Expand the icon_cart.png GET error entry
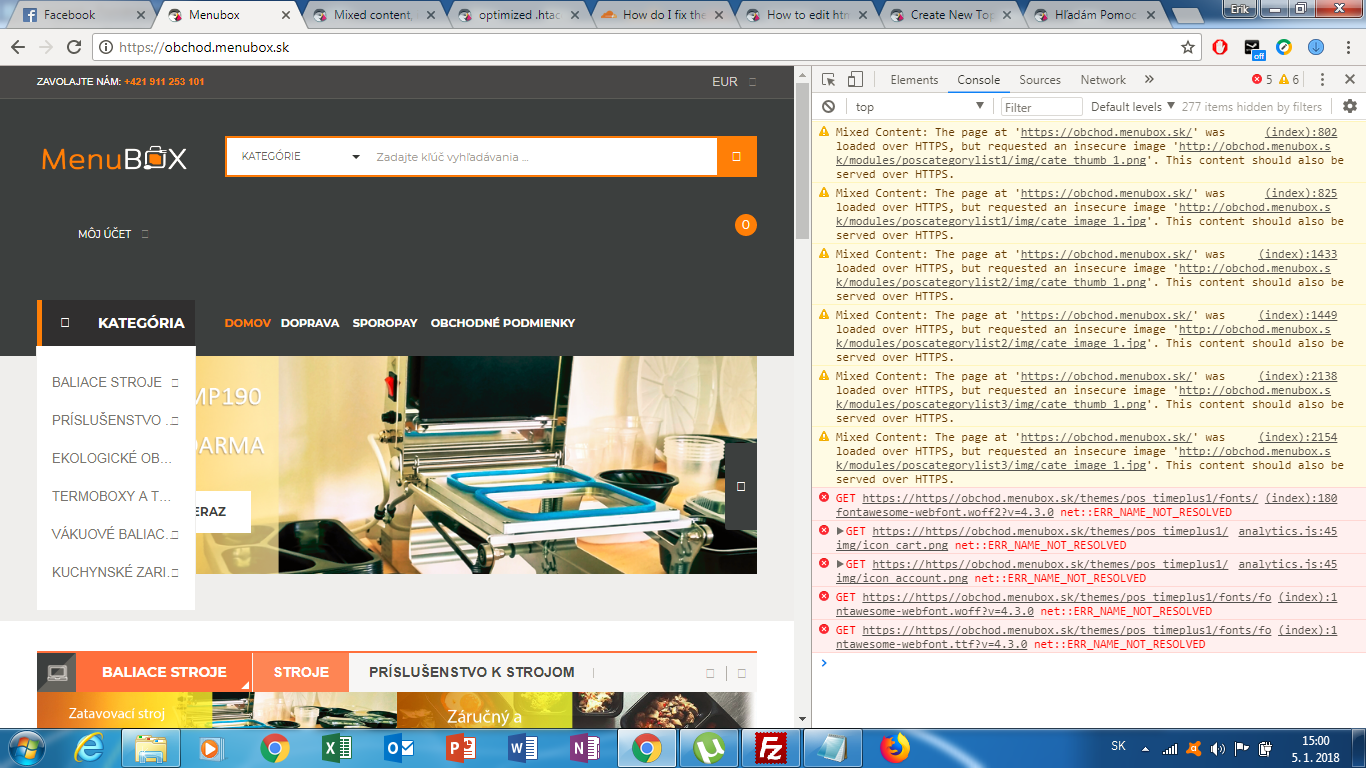This screenshot has width=1366, height=768. click(840, 532)
